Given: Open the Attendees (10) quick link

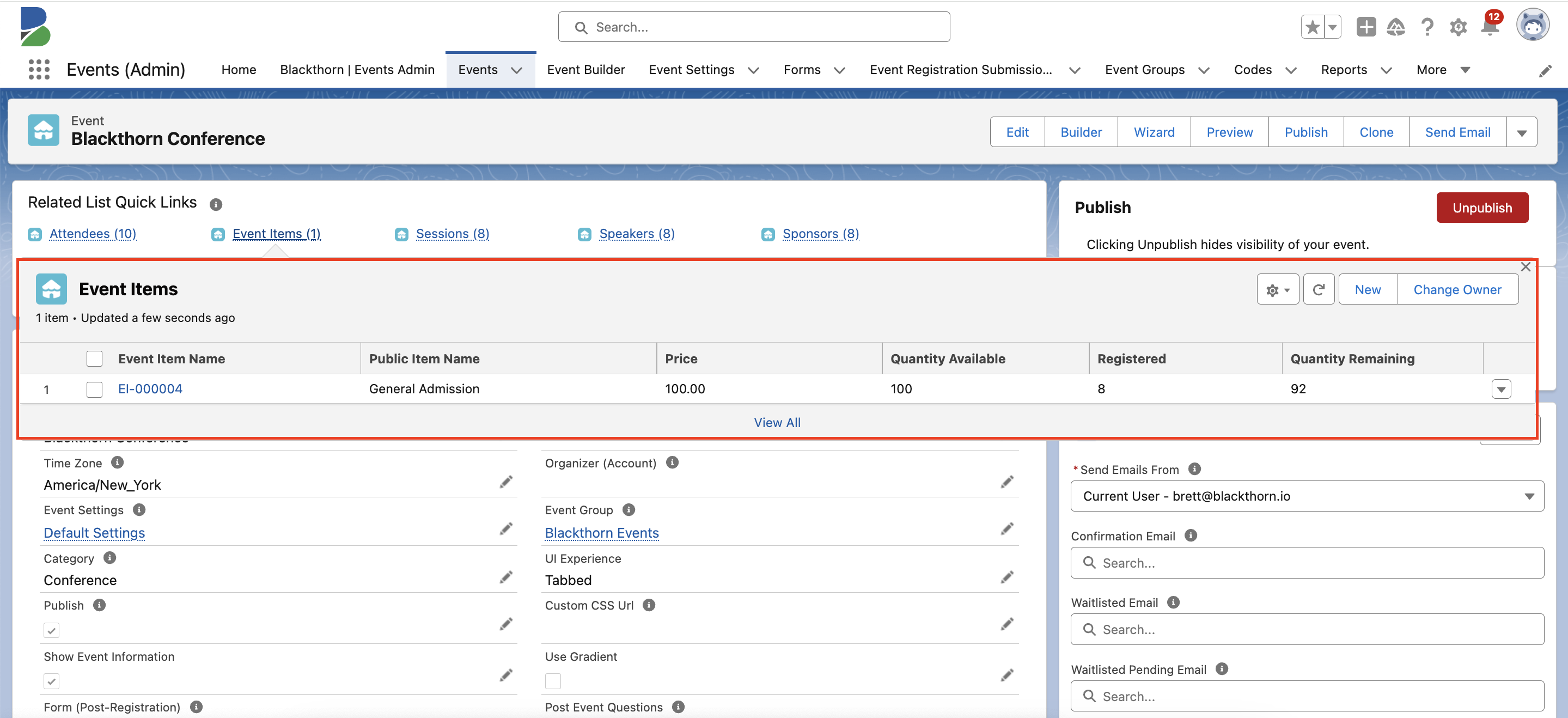Looking at the screenshot, I should click(x=93, y=234).
